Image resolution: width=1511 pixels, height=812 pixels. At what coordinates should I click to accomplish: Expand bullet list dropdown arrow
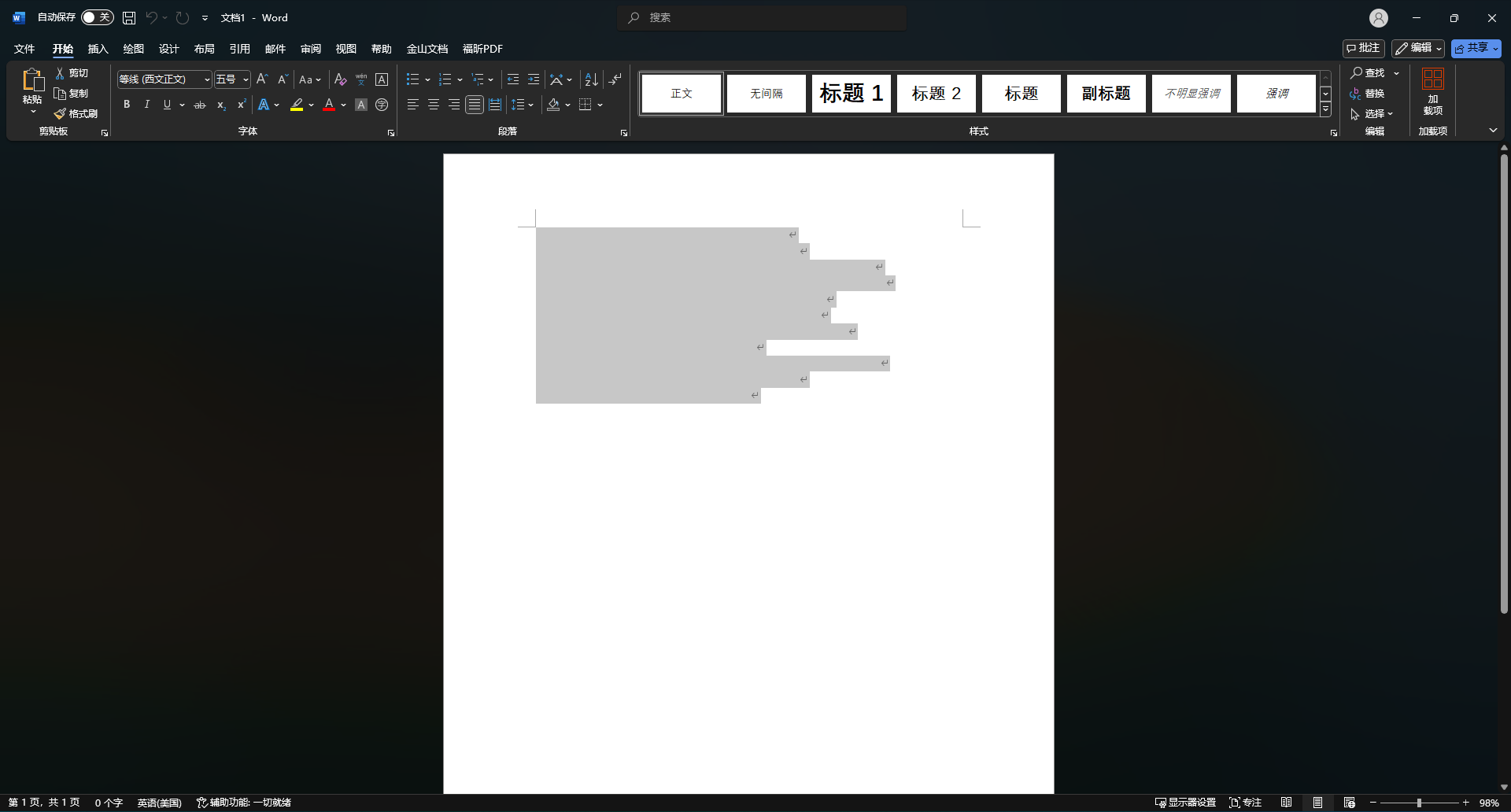click(x=427, y=79)
